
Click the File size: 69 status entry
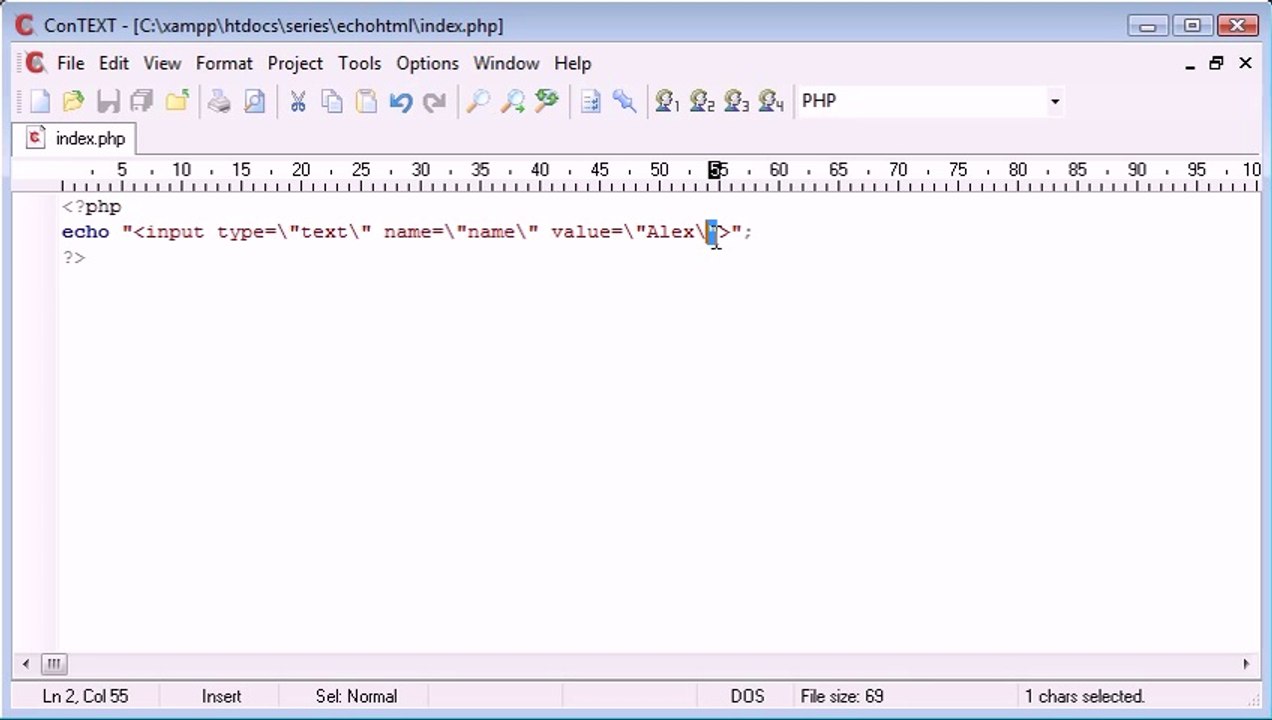pyautogui.click(x=842, y=696)
